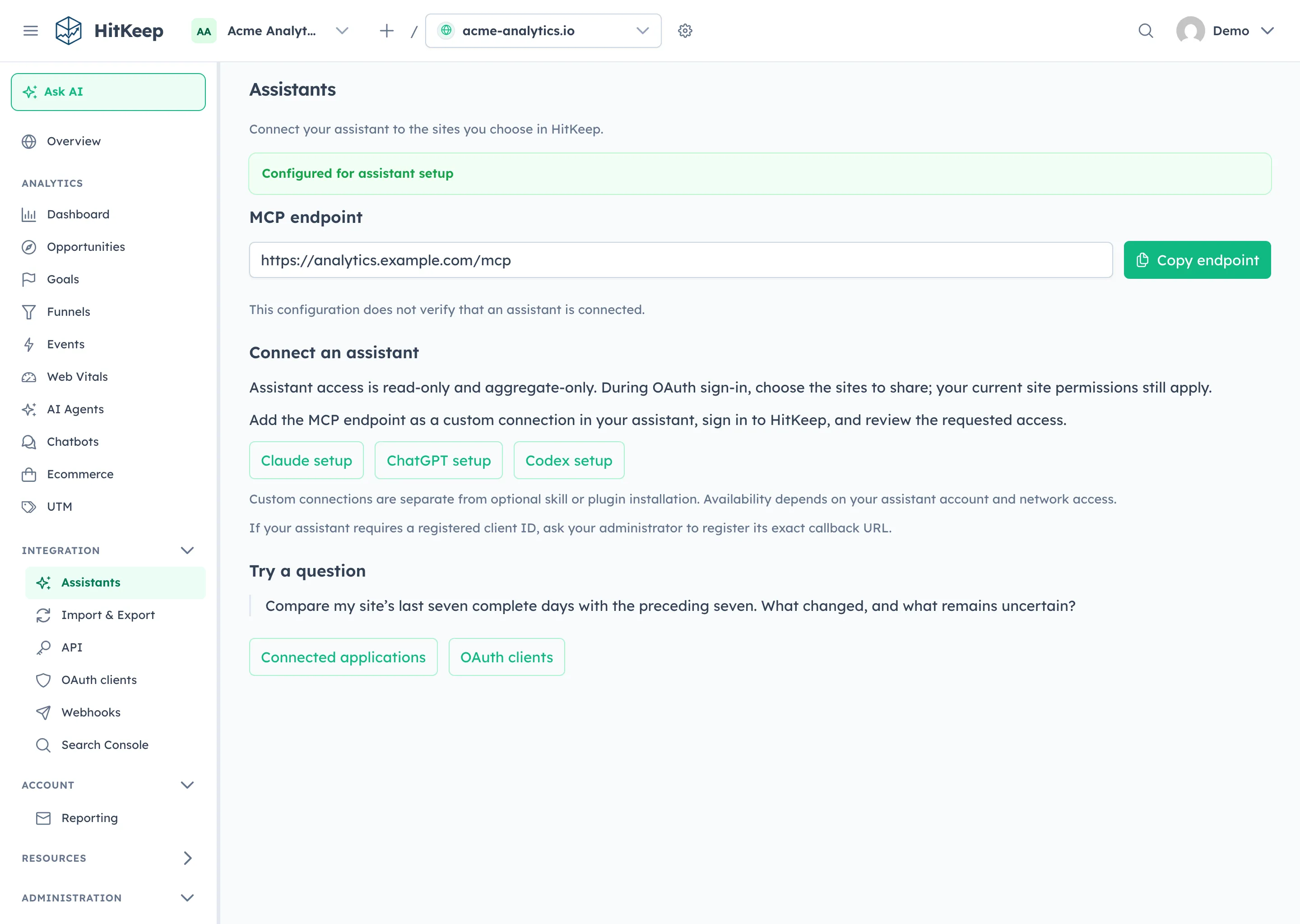Open Import & Export in sidebar

tap(116, 615)
